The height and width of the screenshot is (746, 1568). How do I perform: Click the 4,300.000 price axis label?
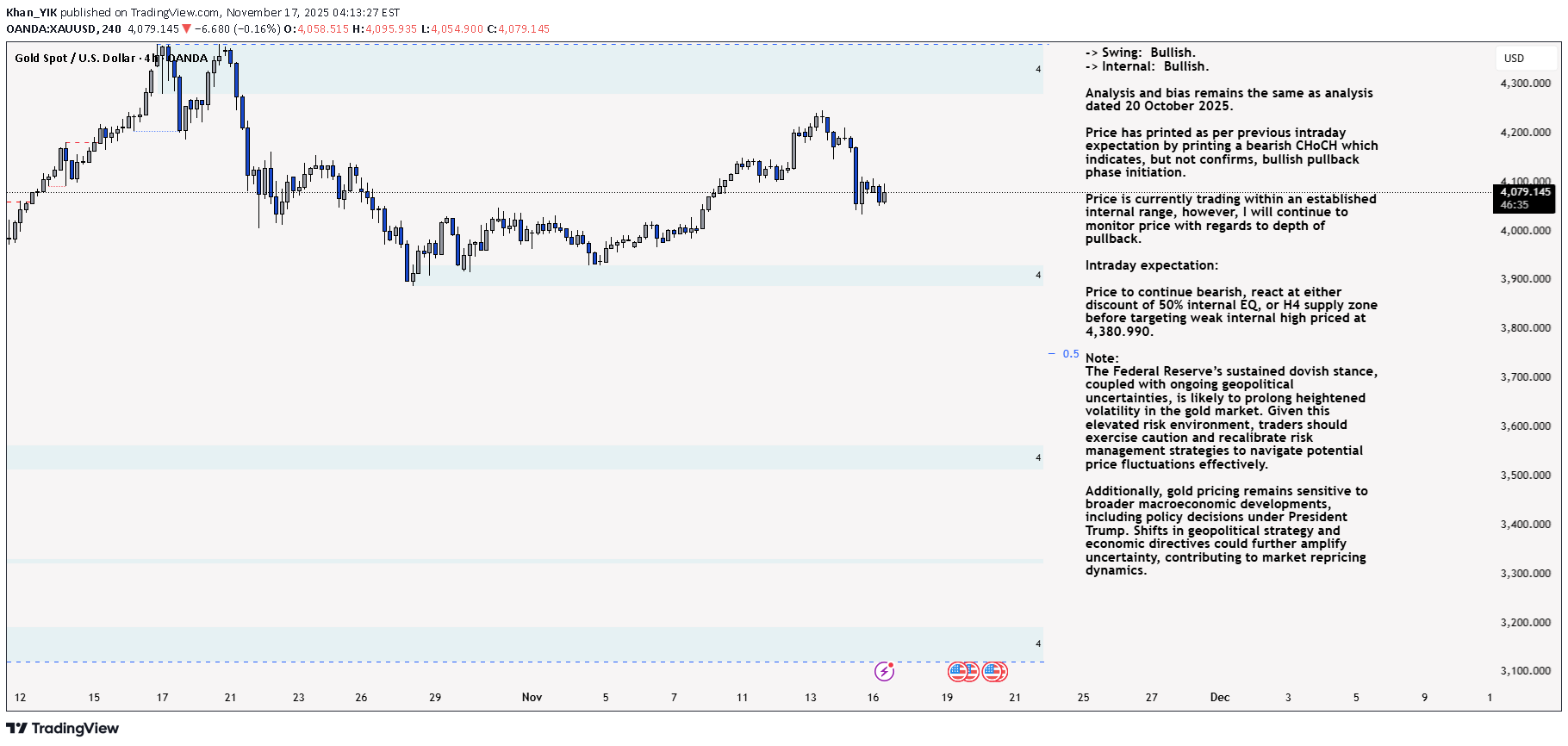pyautogui.click(x=1525, y=84)
